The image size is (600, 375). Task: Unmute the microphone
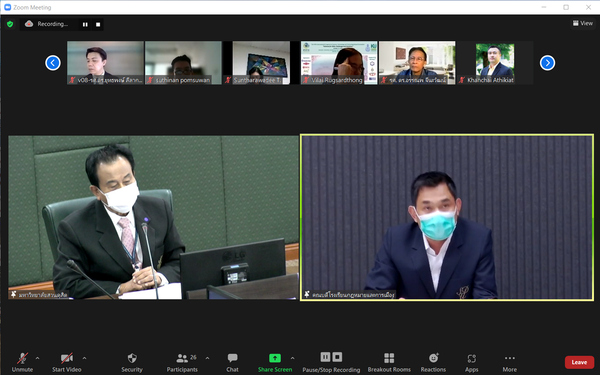22,362
